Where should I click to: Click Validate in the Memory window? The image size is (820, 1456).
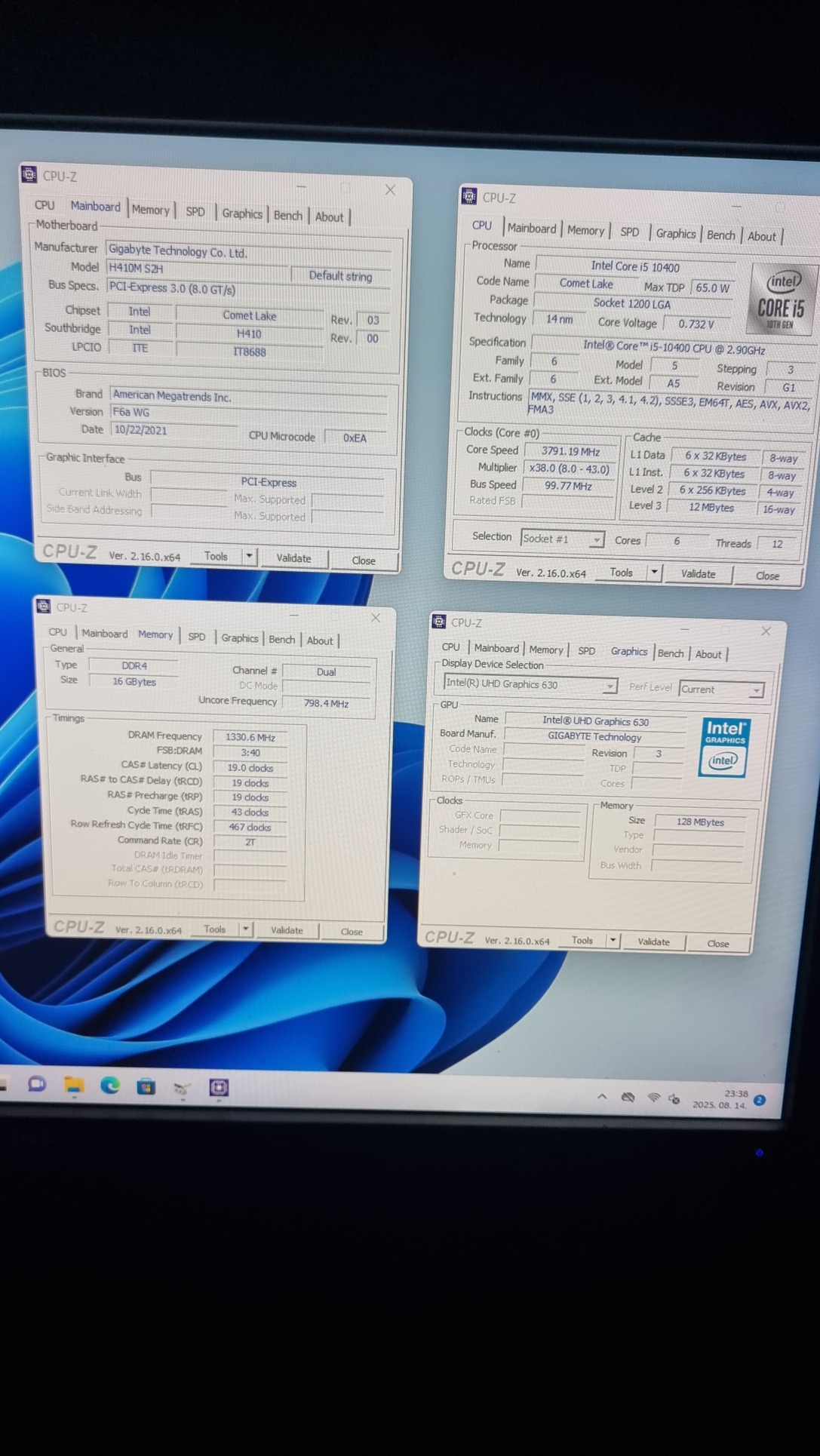287,930
